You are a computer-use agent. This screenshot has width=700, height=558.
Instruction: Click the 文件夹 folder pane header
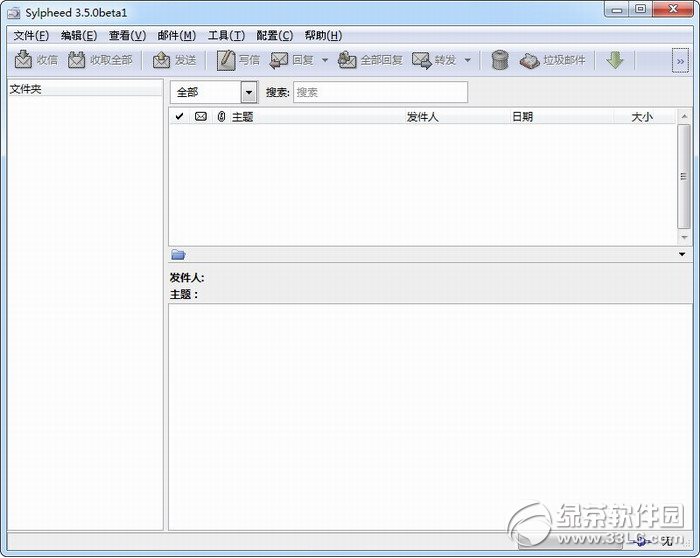point(85,89)
